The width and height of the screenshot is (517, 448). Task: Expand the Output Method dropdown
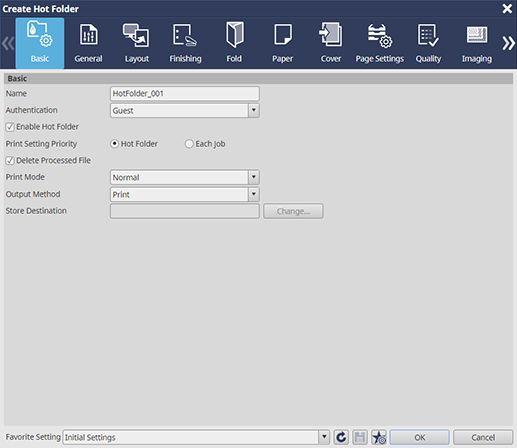tap(254, 194)
